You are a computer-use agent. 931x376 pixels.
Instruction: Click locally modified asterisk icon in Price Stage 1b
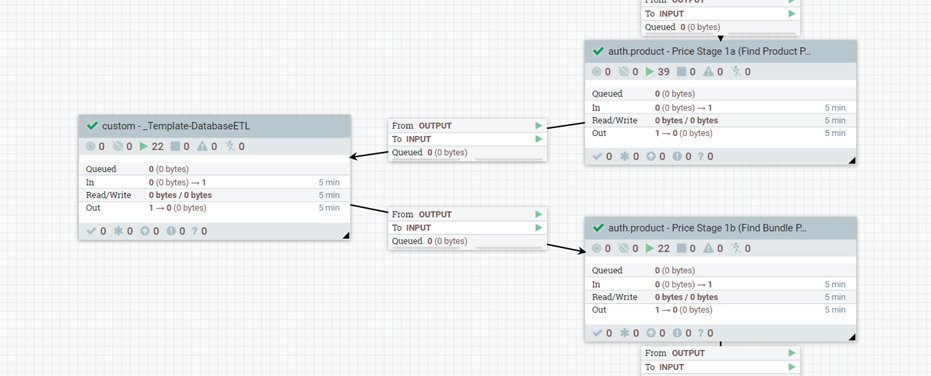(624, 333)
